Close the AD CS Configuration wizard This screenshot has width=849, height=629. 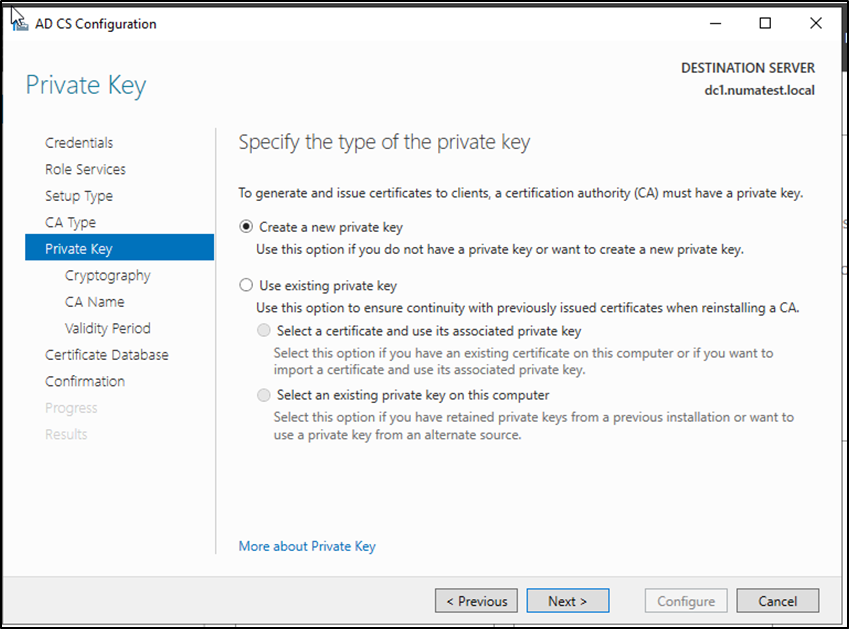tap(814, 23)
